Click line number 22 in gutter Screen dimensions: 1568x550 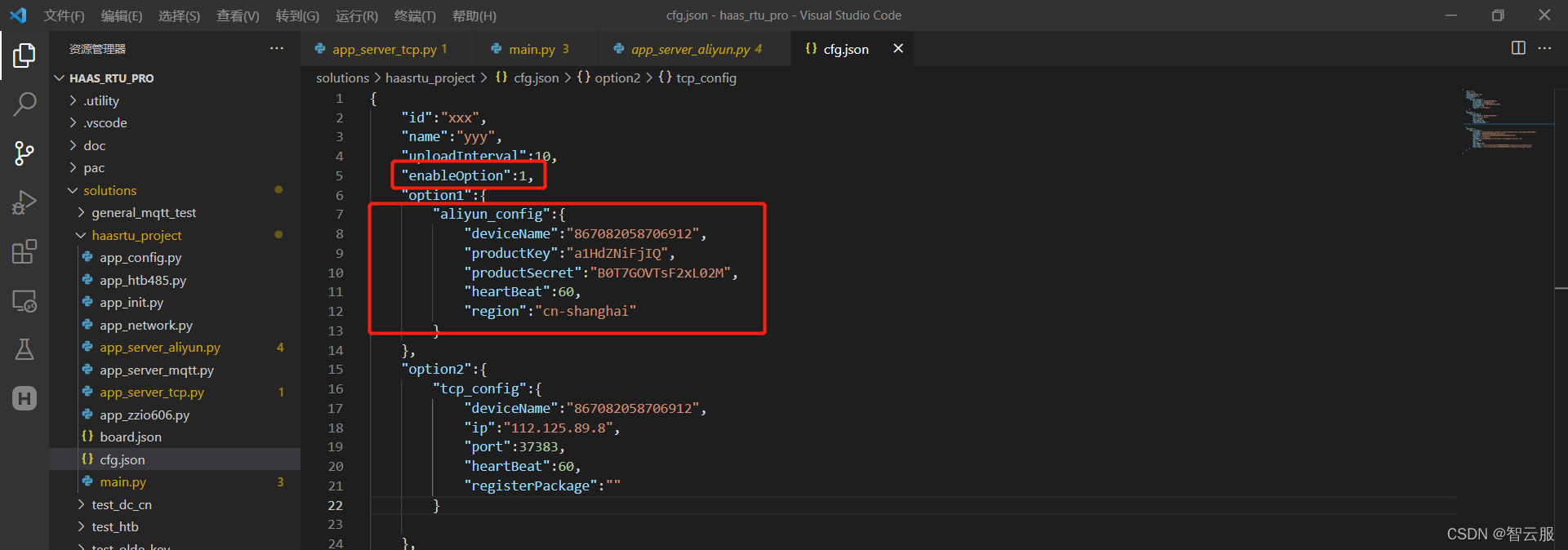point(336,505)
